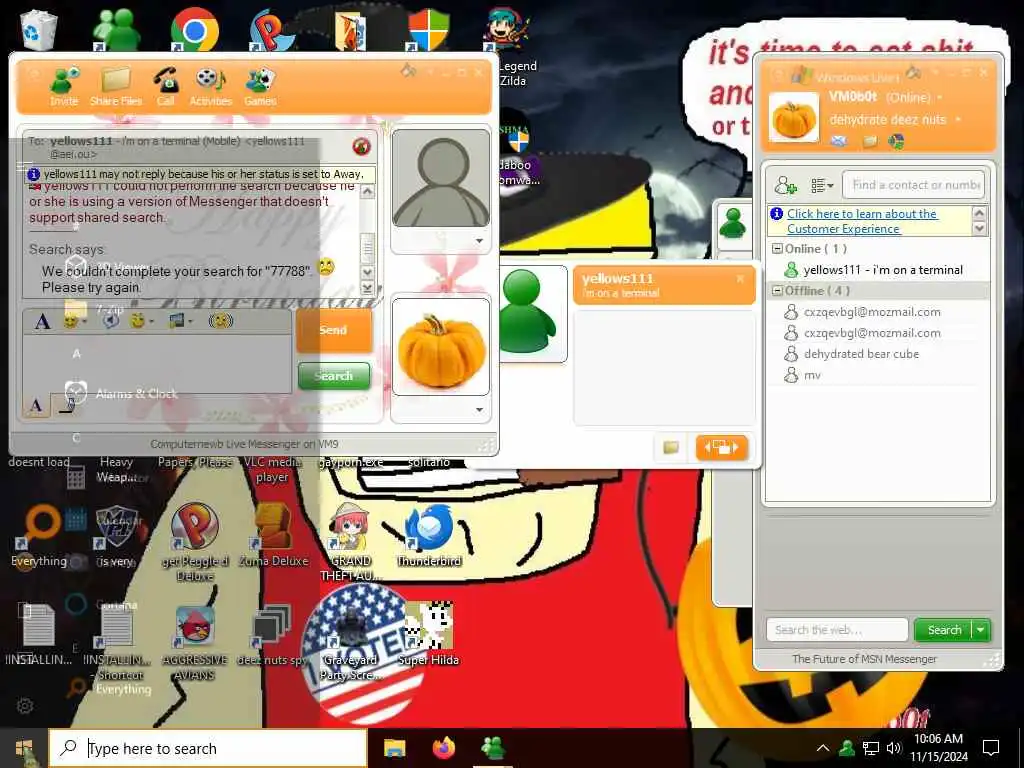Click the orange switch-window button in popup
The width and height of the screenshot is (1024, 768).
click(722, 447)
